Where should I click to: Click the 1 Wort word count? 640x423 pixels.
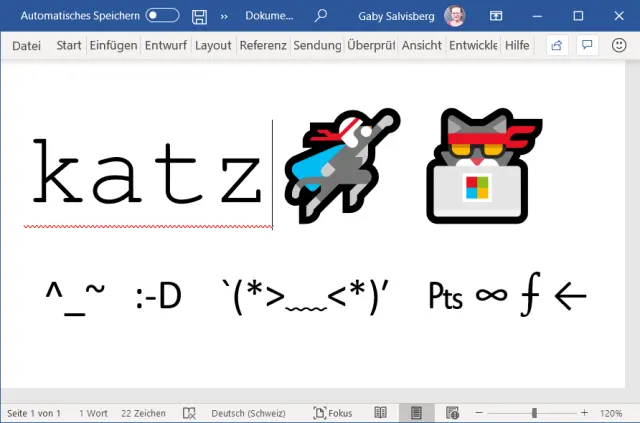coord(93,413)
